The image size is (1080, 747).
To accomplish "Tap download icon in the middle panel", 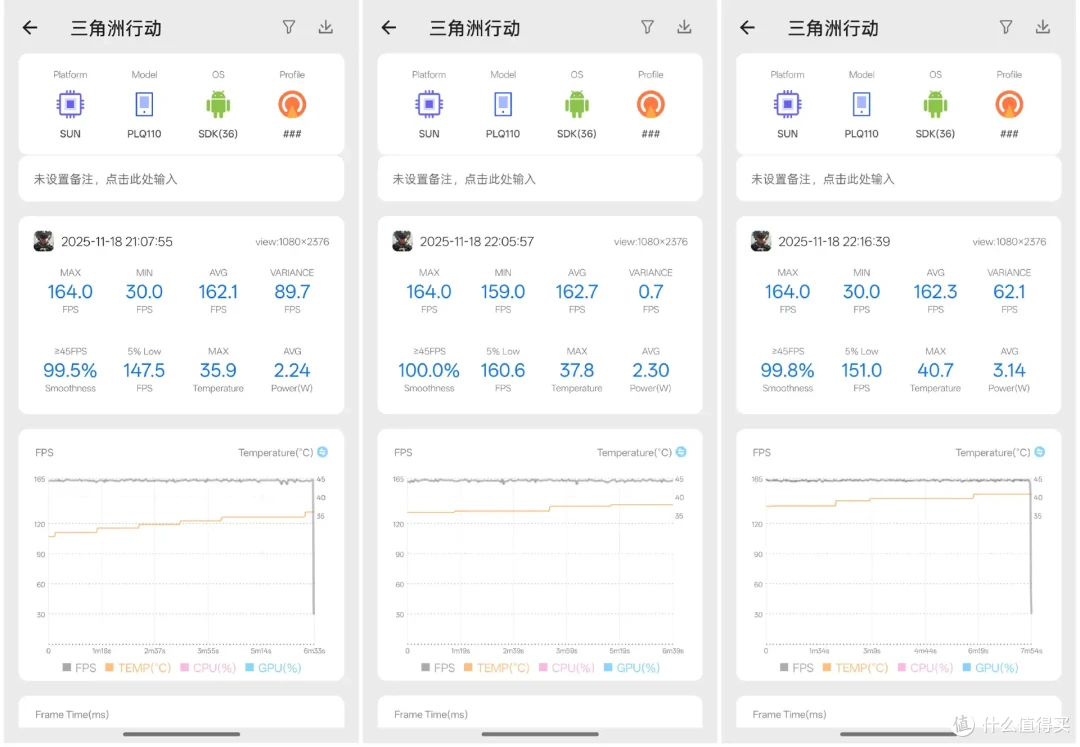I will click(684, 27).
